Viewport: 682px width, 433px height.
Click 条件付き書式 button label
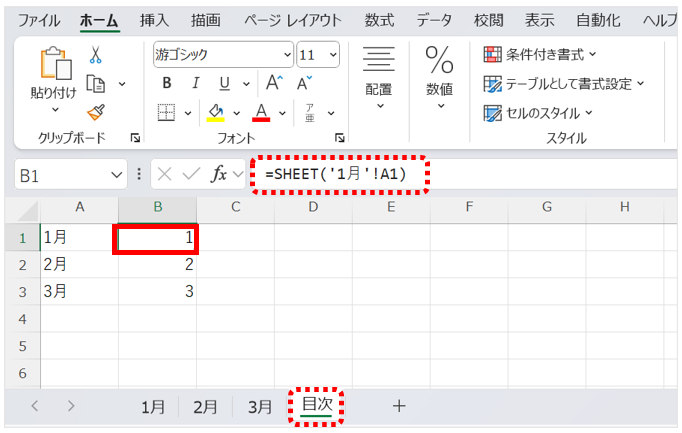(x=545, y=55)
